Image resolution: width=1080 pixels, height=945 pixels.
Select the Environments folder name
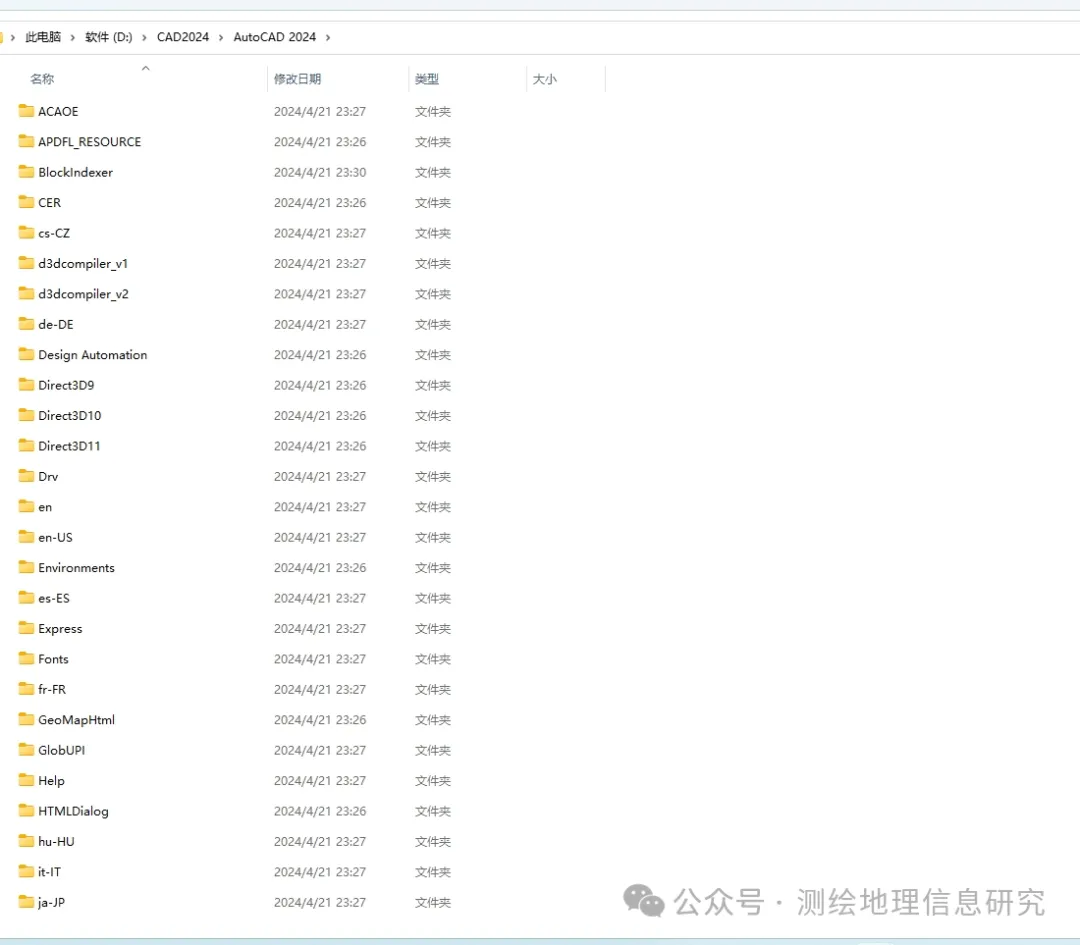click(76, 568)
